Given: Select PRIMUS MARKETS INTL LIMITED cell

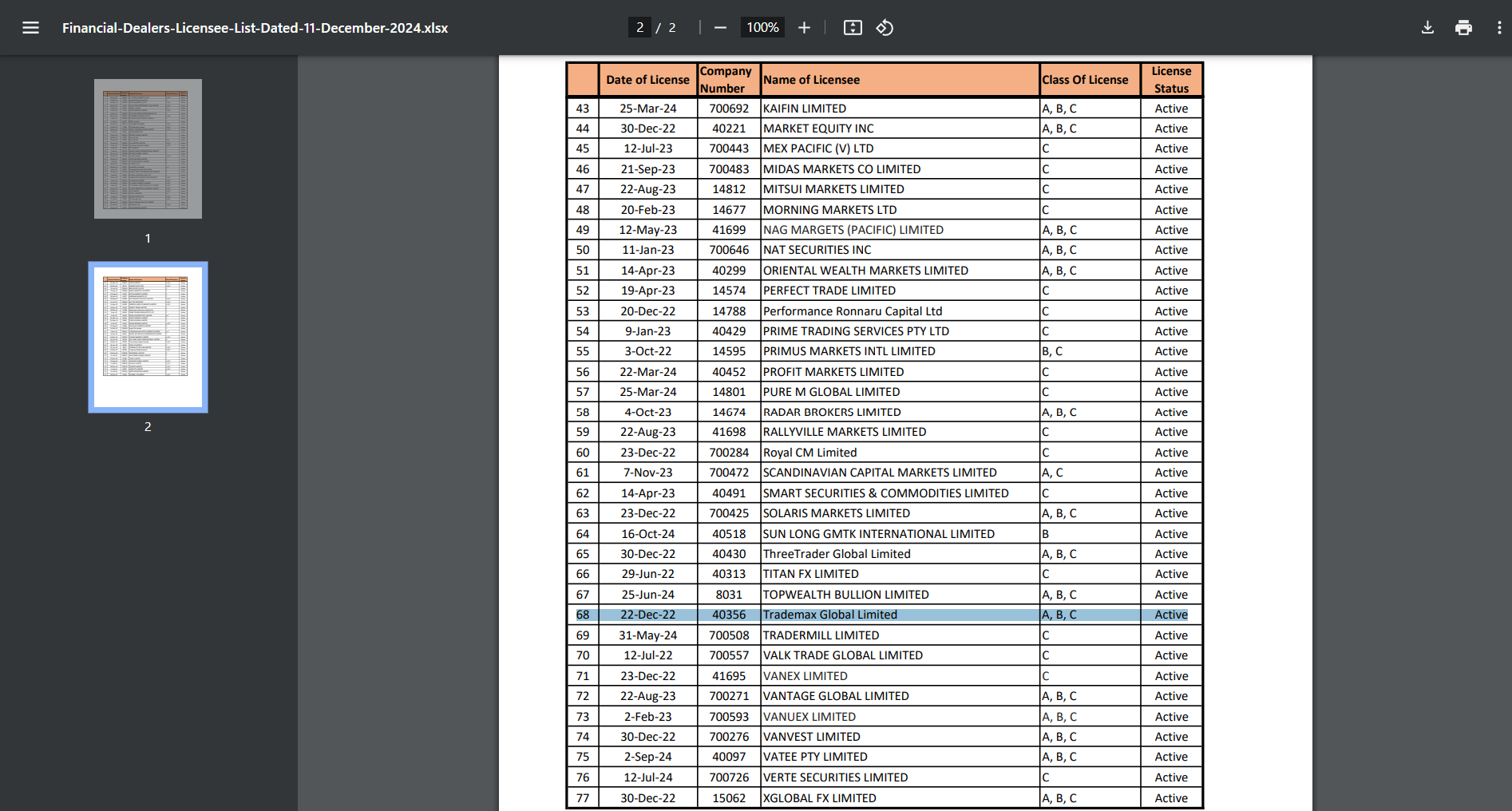Looking at the screenshot, I should pos(900,351).
